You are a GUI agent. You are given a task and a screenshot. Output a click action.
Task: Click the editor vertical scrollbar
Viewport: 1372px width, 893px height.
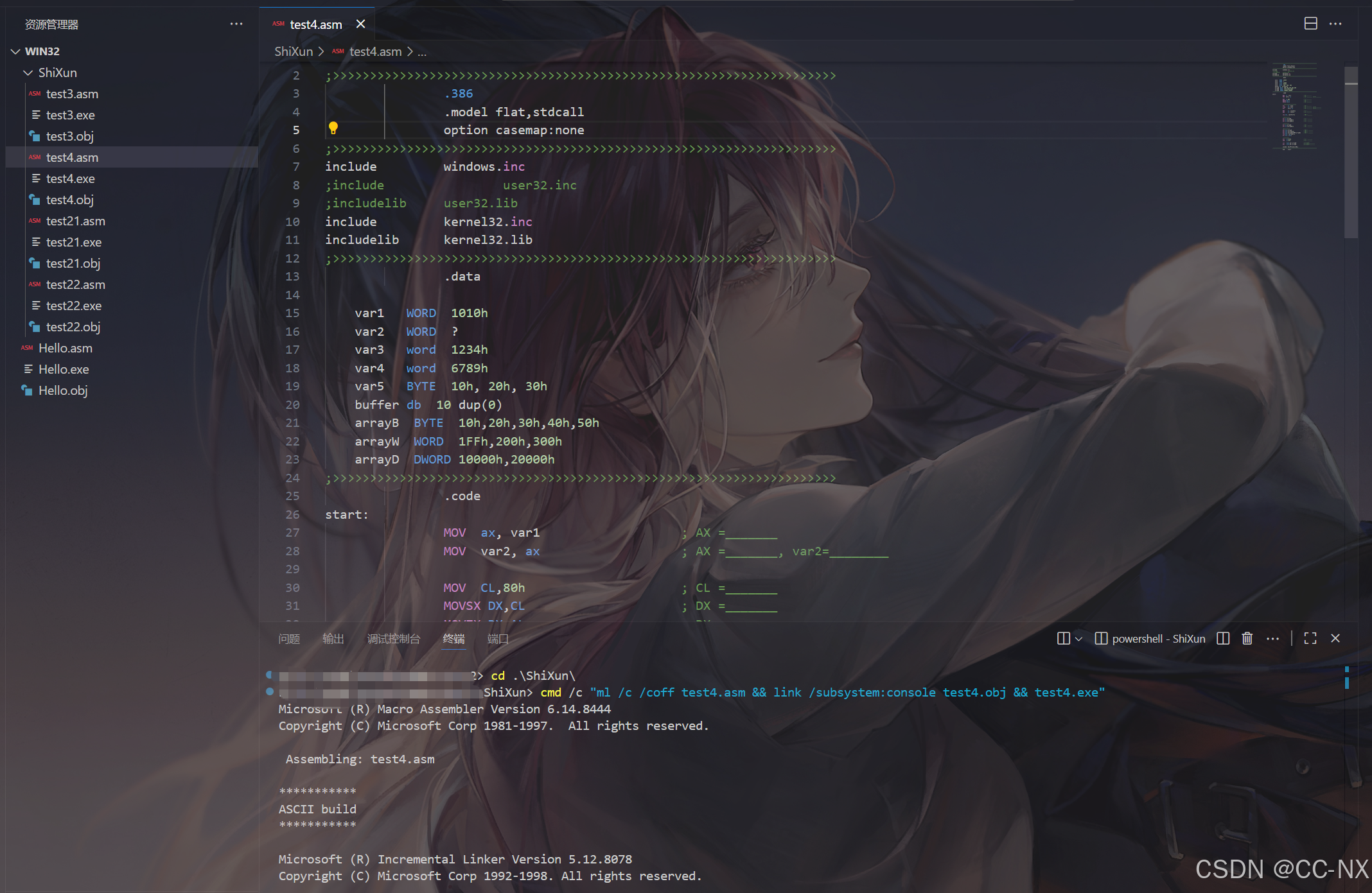click(1351, 152)
